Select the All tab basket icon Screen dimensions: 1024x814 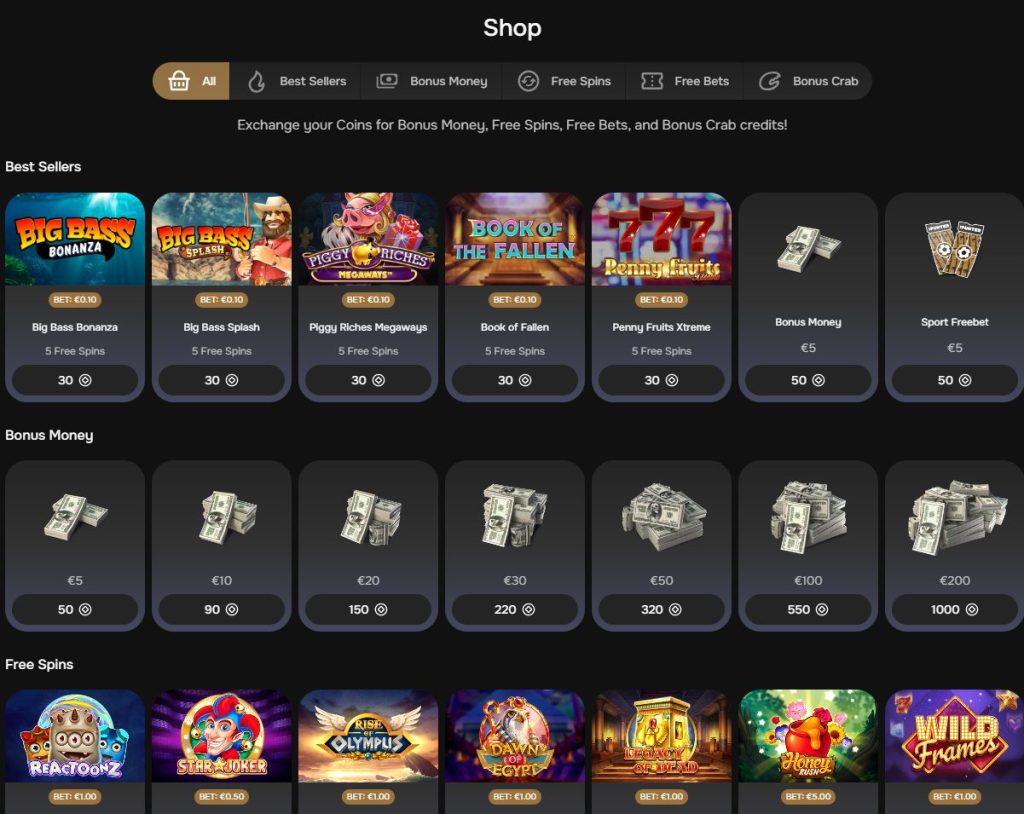[178, 81]
